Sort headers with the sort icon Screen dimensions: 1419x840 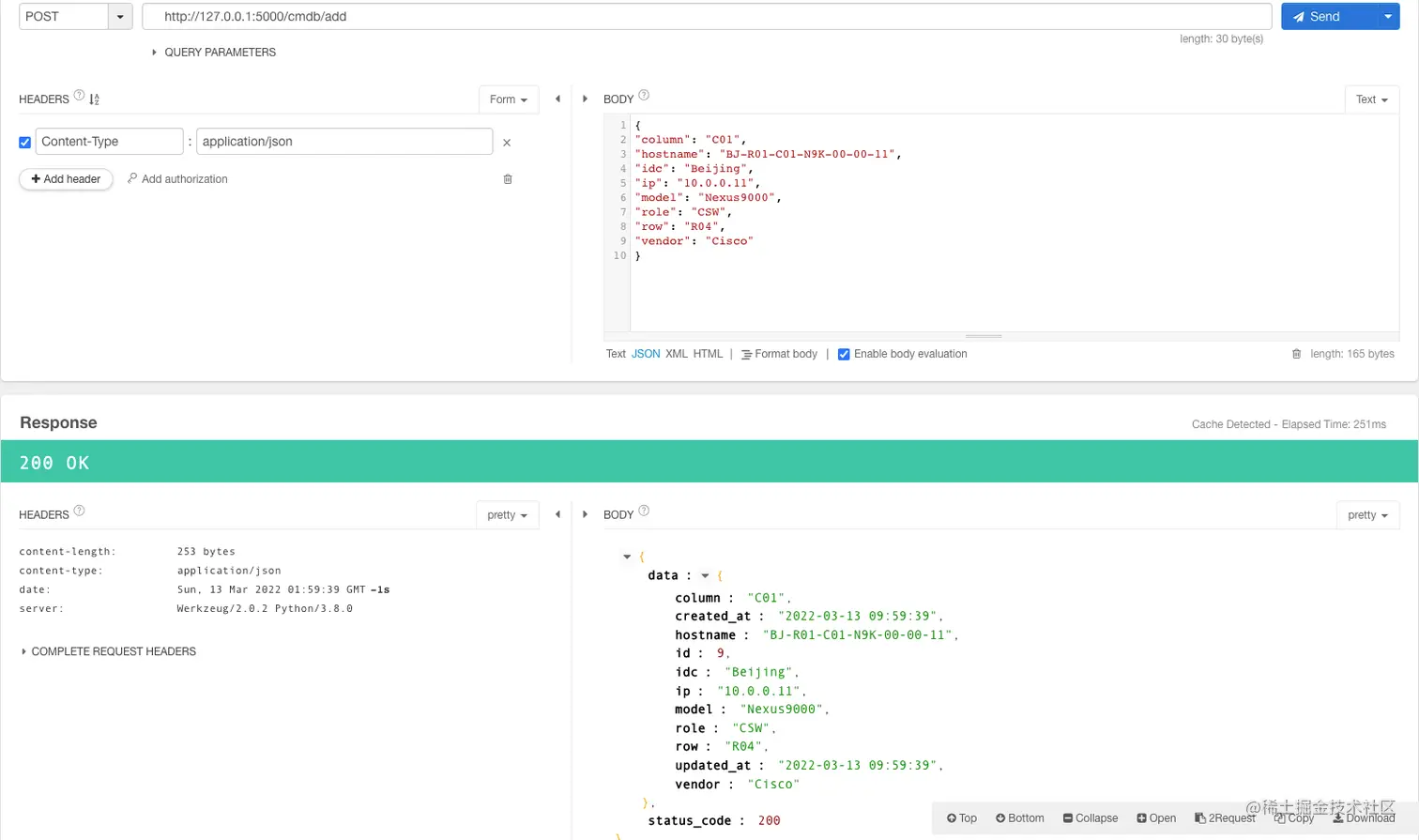click(x=94, y=99)
